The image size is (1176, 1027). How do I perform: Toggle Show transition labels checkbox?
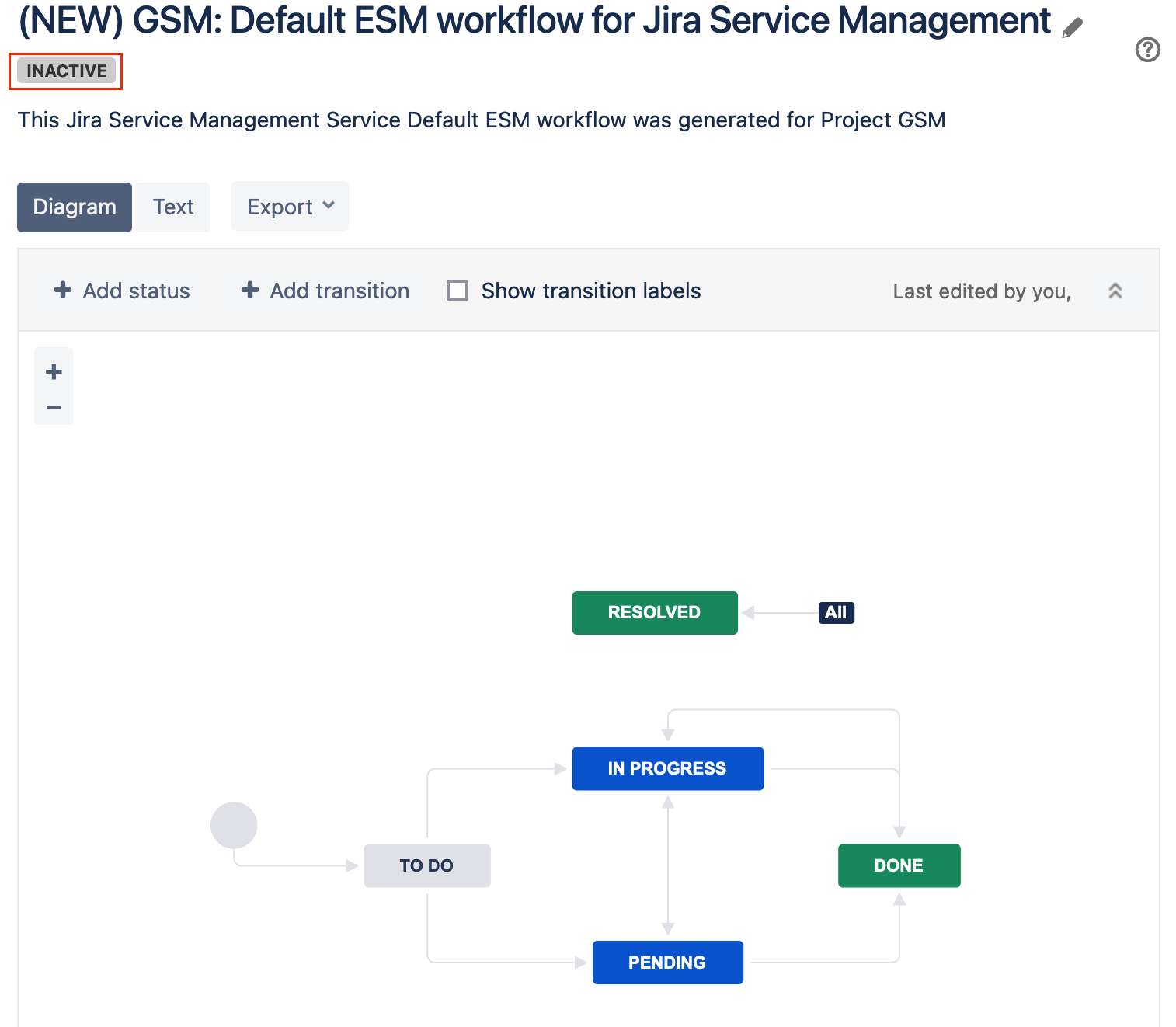tap(458, 291)
